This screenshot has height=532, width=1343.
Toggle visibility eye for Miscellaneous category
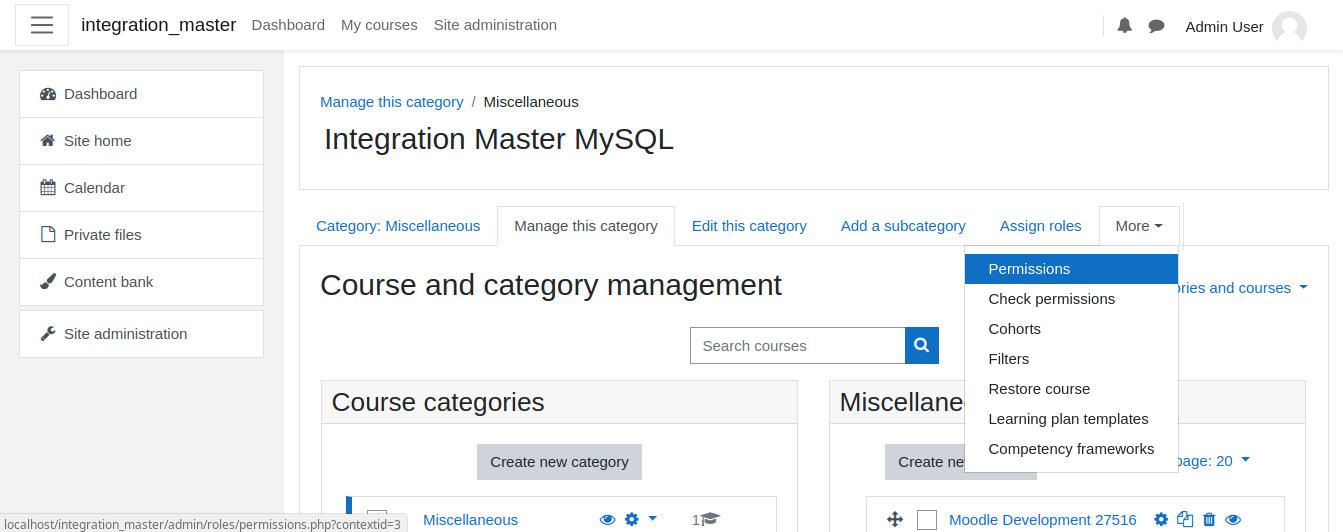click(607, 520)
